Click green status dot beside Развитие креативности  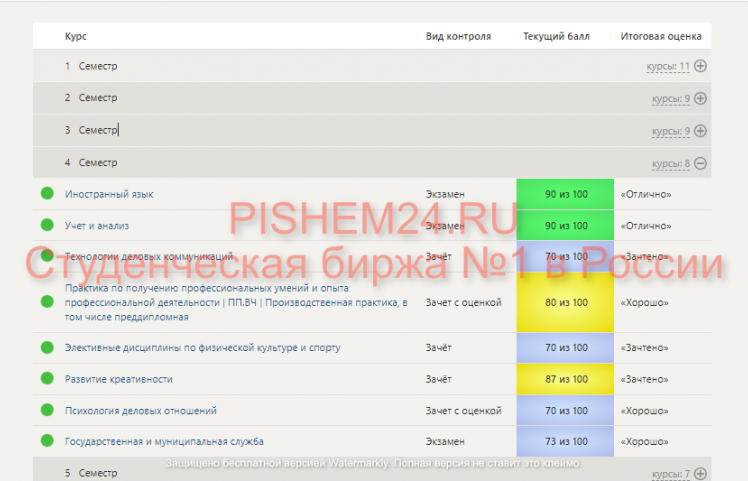pos(47,379)
